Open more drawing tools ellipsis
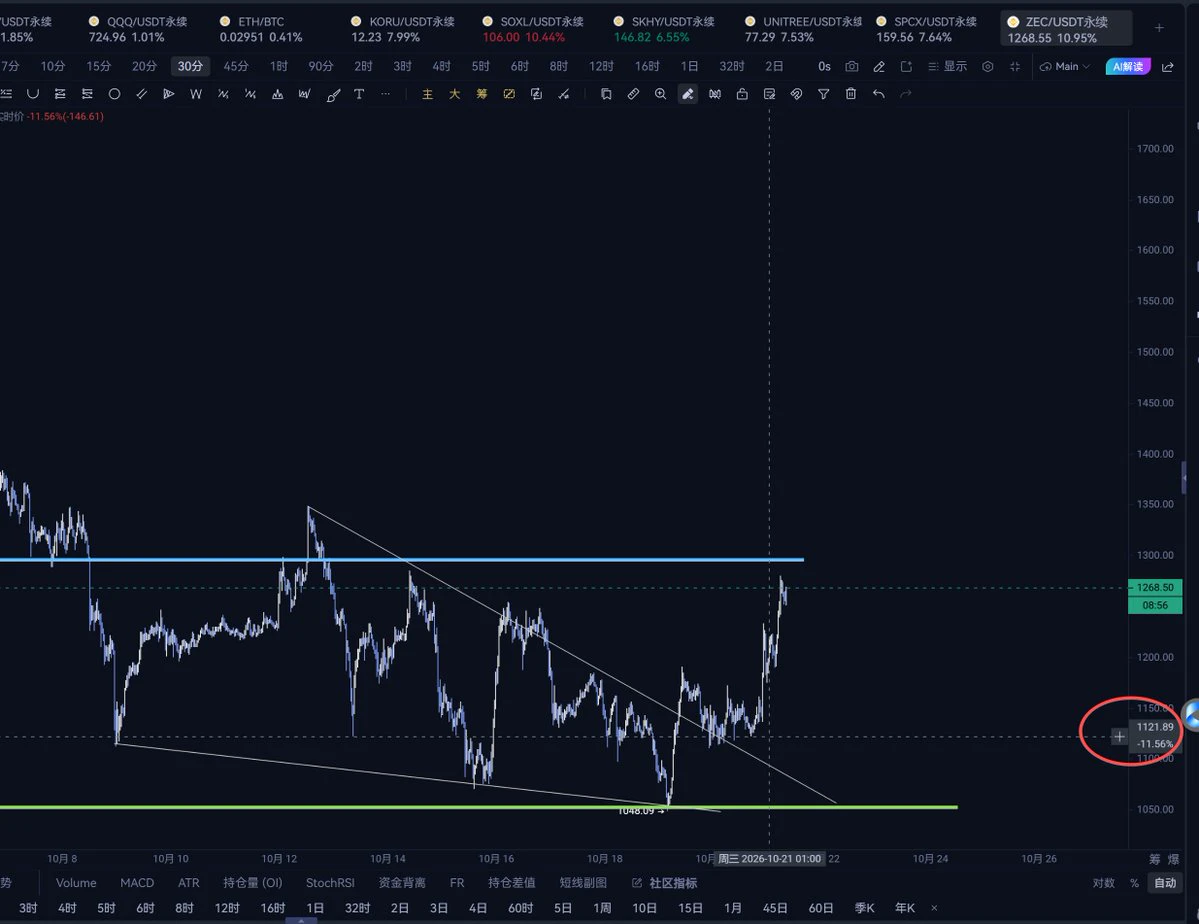The width and height of the screenshot is (1199, 924). click(x=385, y=94)
